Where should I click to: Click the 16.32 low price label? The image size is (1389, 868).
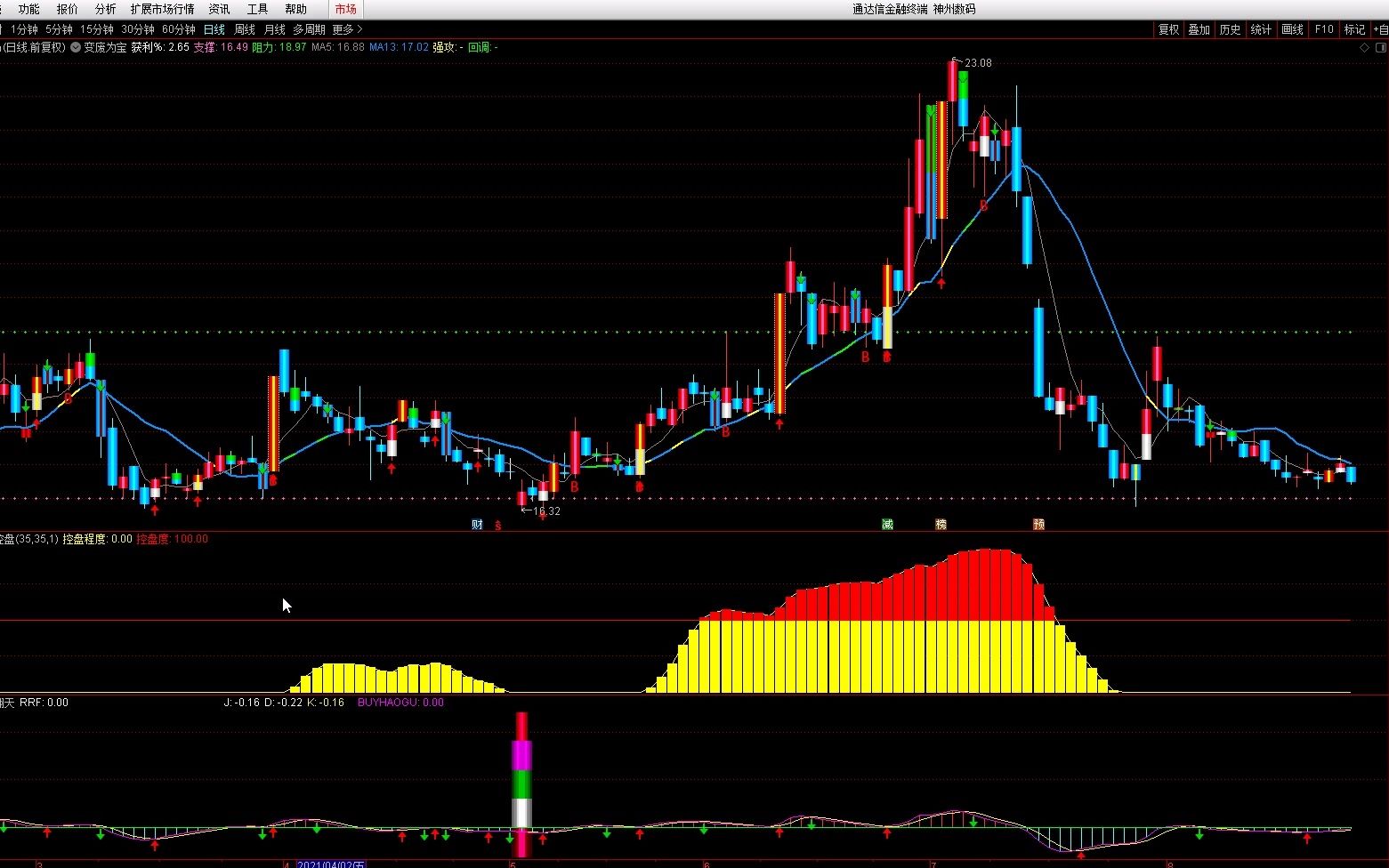click(546, 511)
